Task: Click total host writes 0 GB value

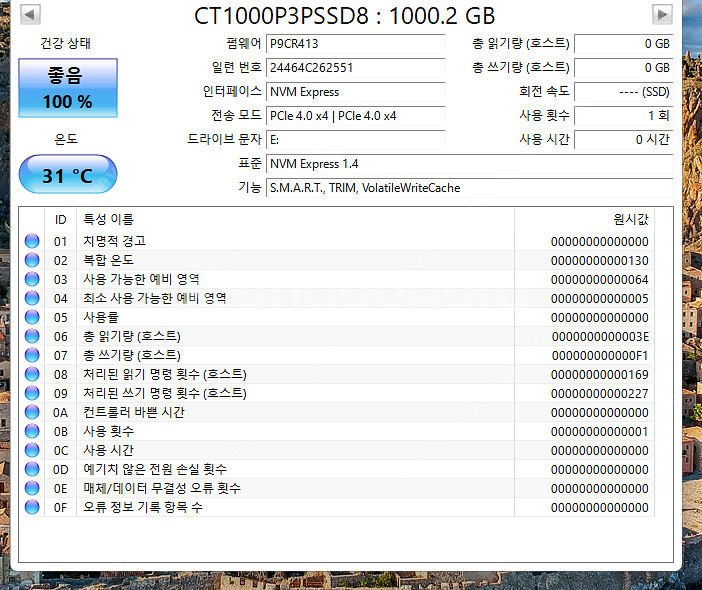Action: point(624,68)
